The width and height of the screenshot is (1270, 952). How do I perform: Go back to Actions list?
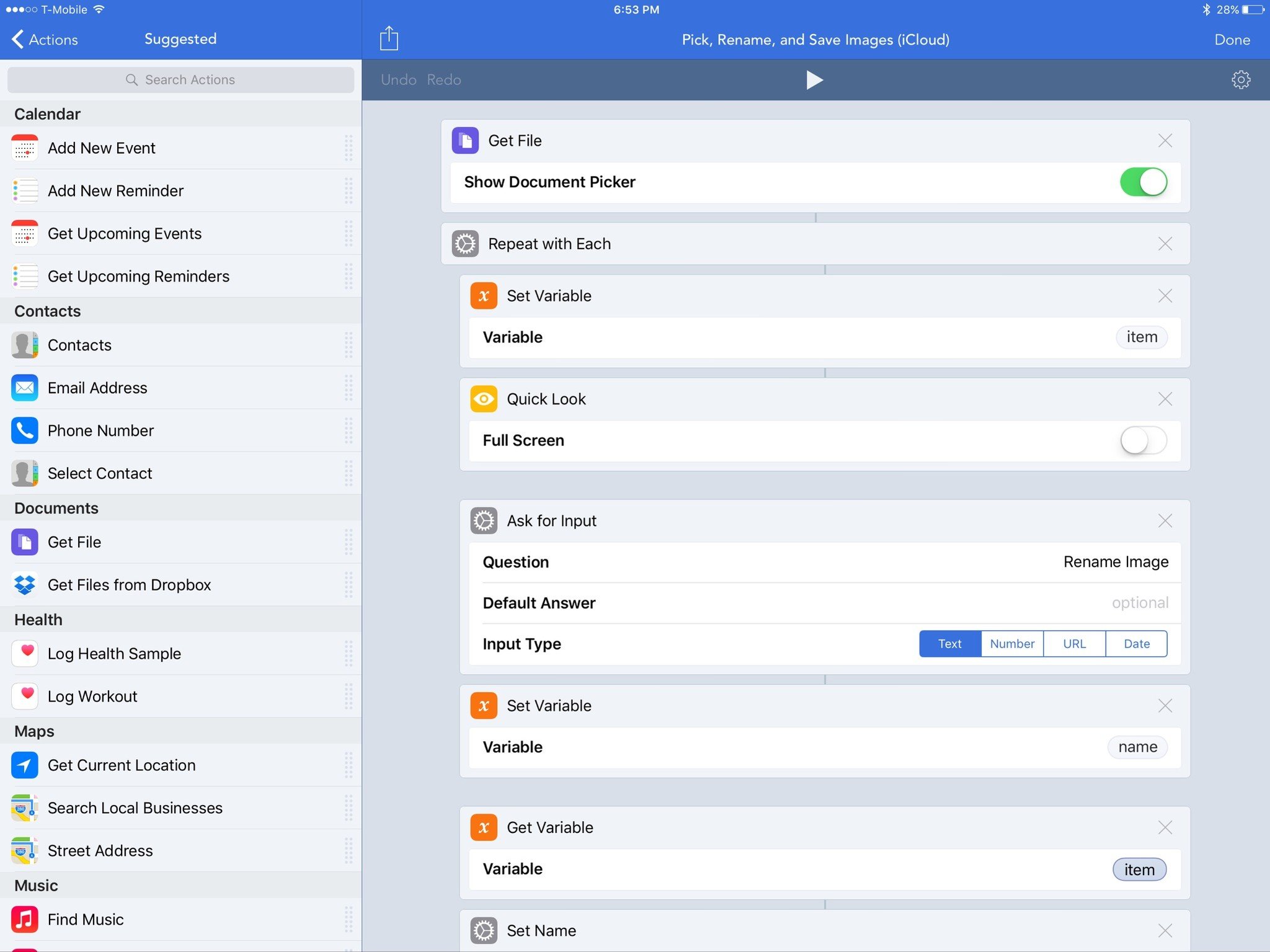tap(45, 40)
